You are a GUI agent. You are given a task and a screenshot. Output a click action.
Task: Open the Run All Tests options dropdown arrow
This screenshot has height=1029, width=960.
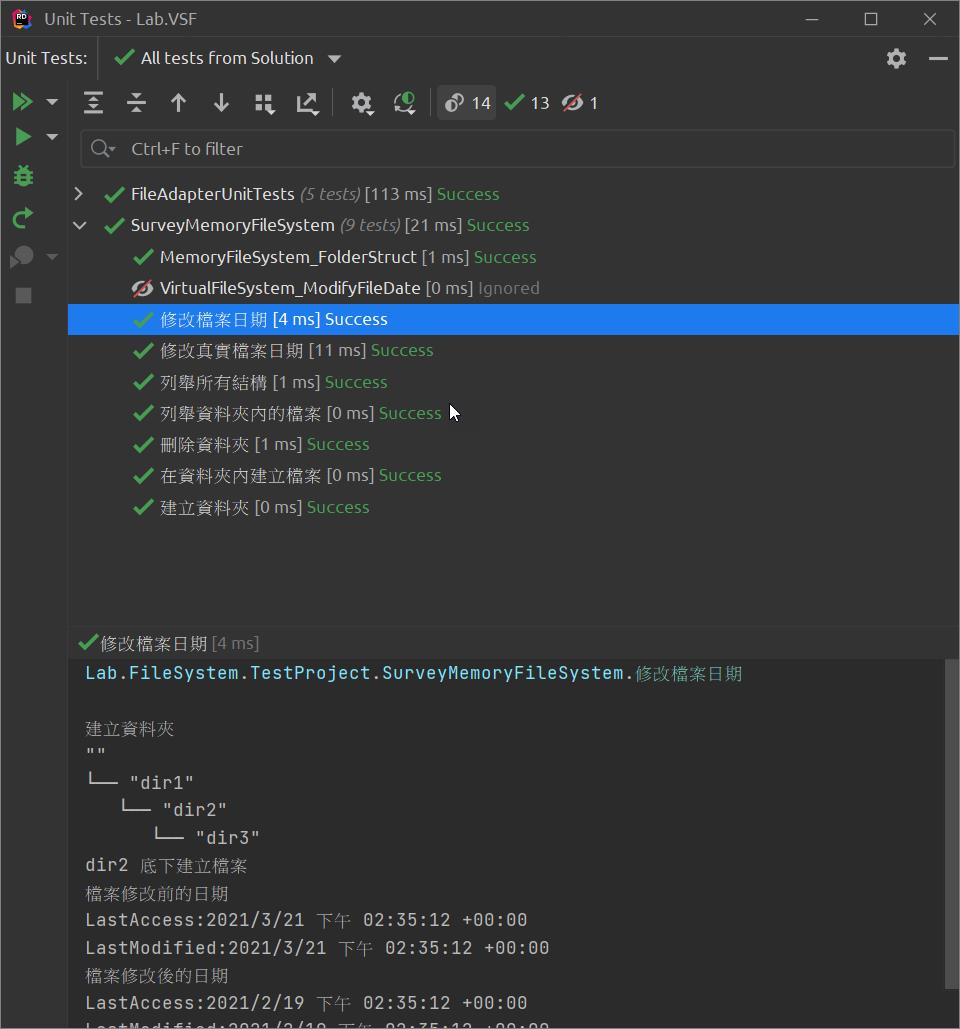coord(52,102)
